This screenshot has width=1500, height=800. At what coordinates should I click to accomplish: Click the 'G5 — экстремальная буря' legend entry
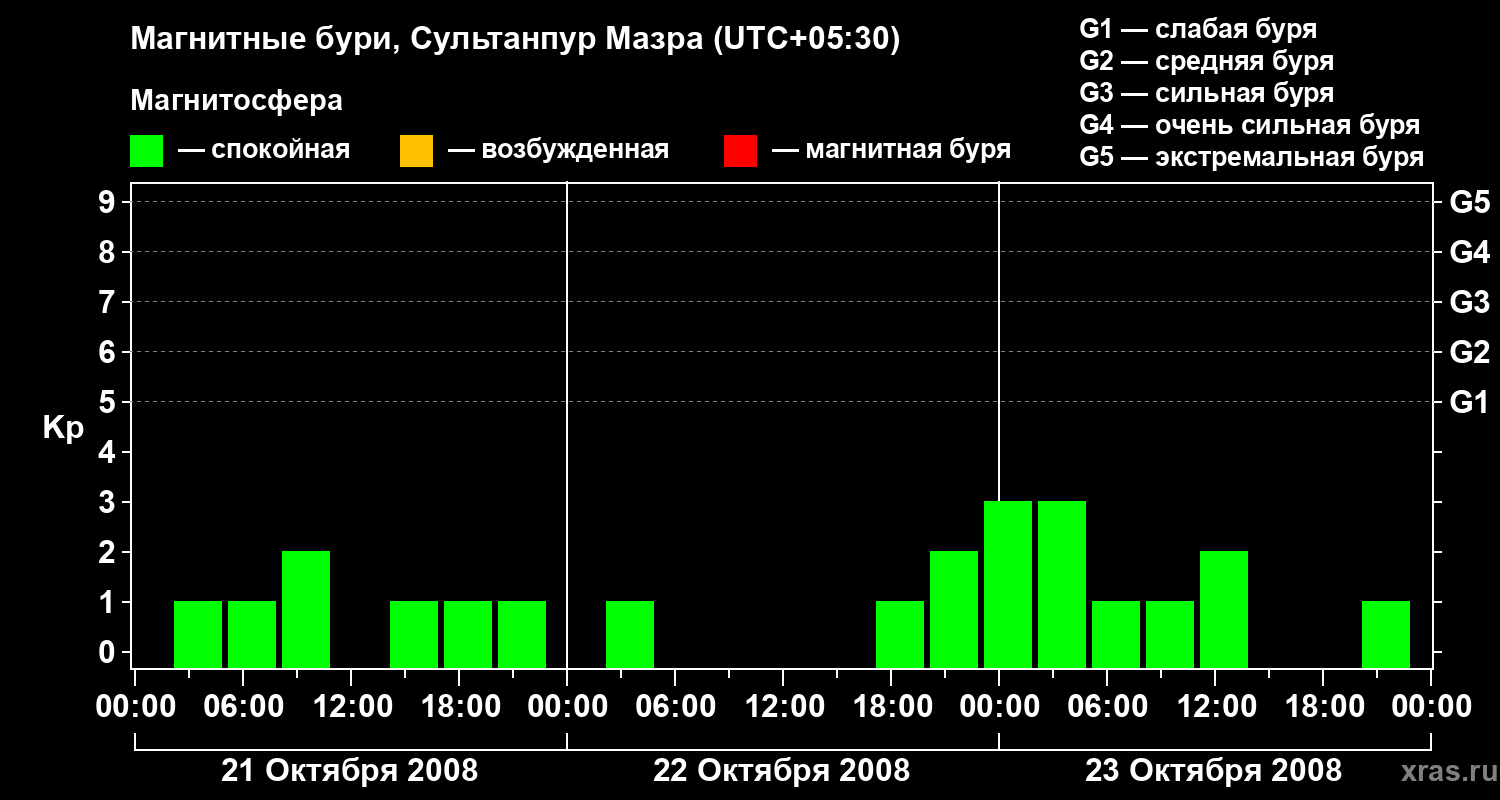click(1251, 157)
